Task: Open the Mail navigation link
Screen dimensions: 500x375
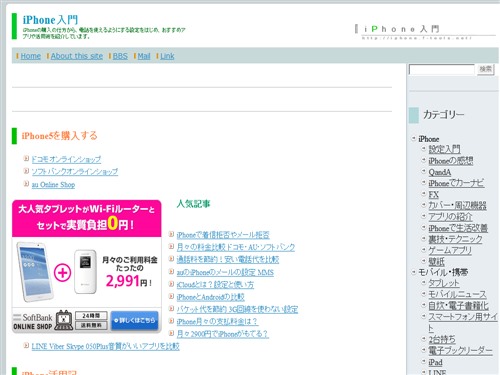Action: pos(144,56)
